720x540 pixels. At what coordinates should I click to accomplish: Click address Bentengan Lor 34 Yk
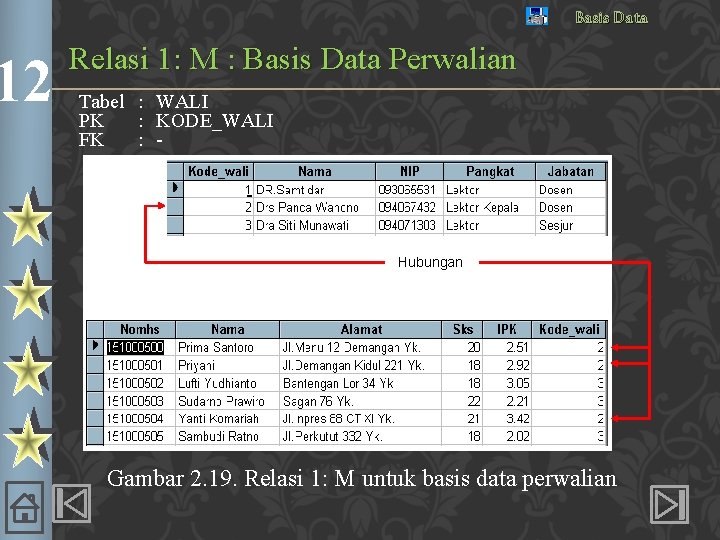338,383
